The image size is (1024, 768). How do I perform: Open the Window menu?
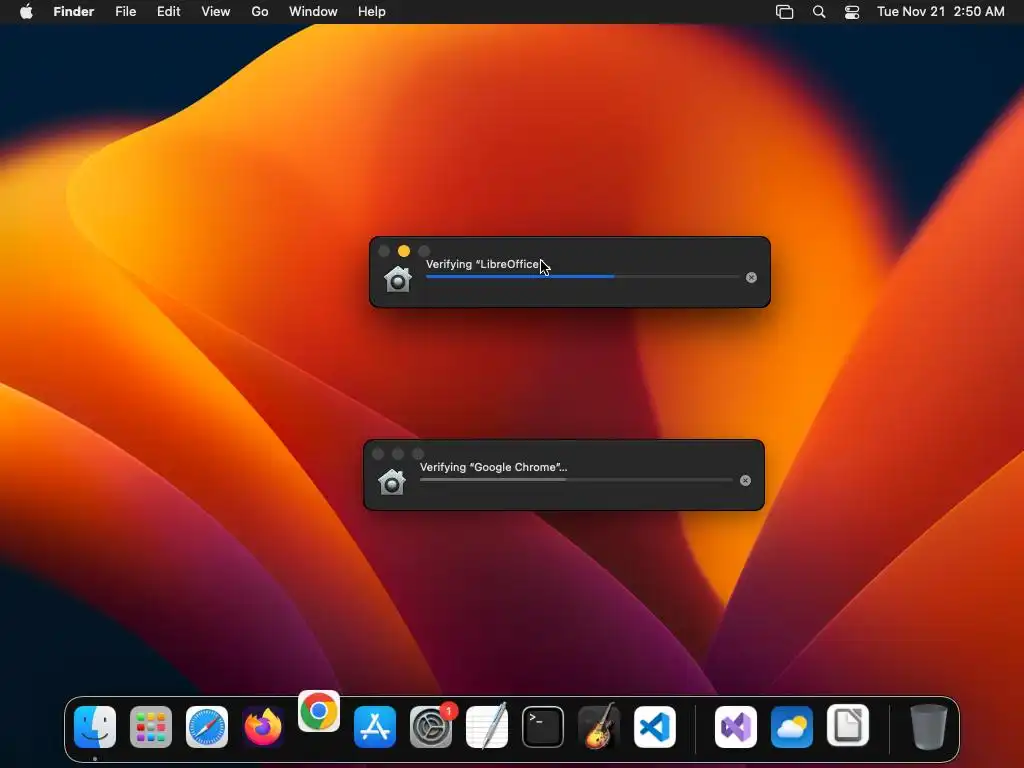[313, 12]
